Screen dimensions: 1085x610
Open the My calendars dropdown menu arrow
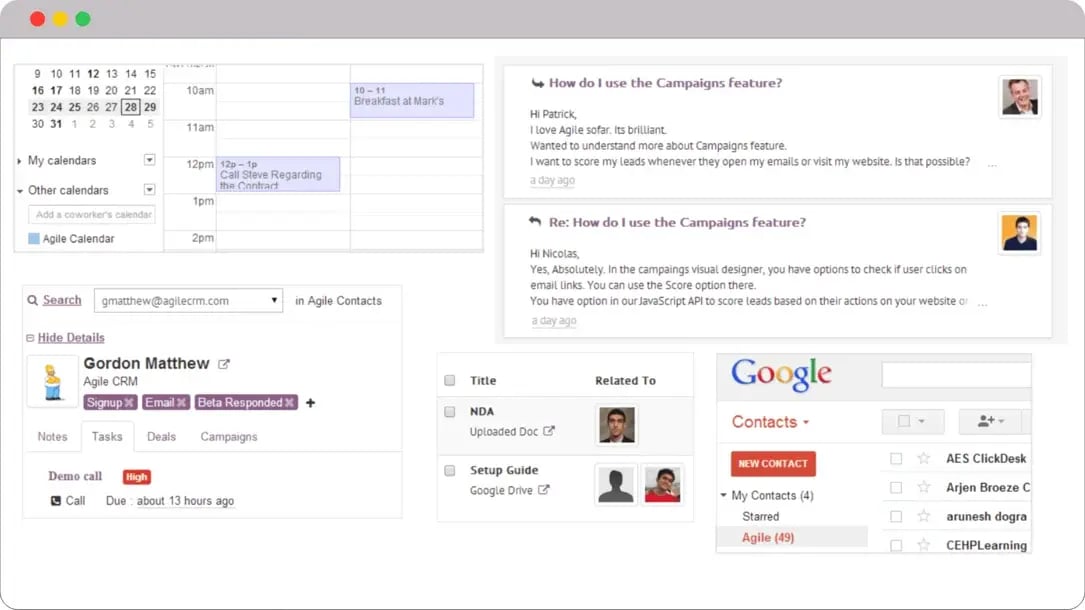149,160
